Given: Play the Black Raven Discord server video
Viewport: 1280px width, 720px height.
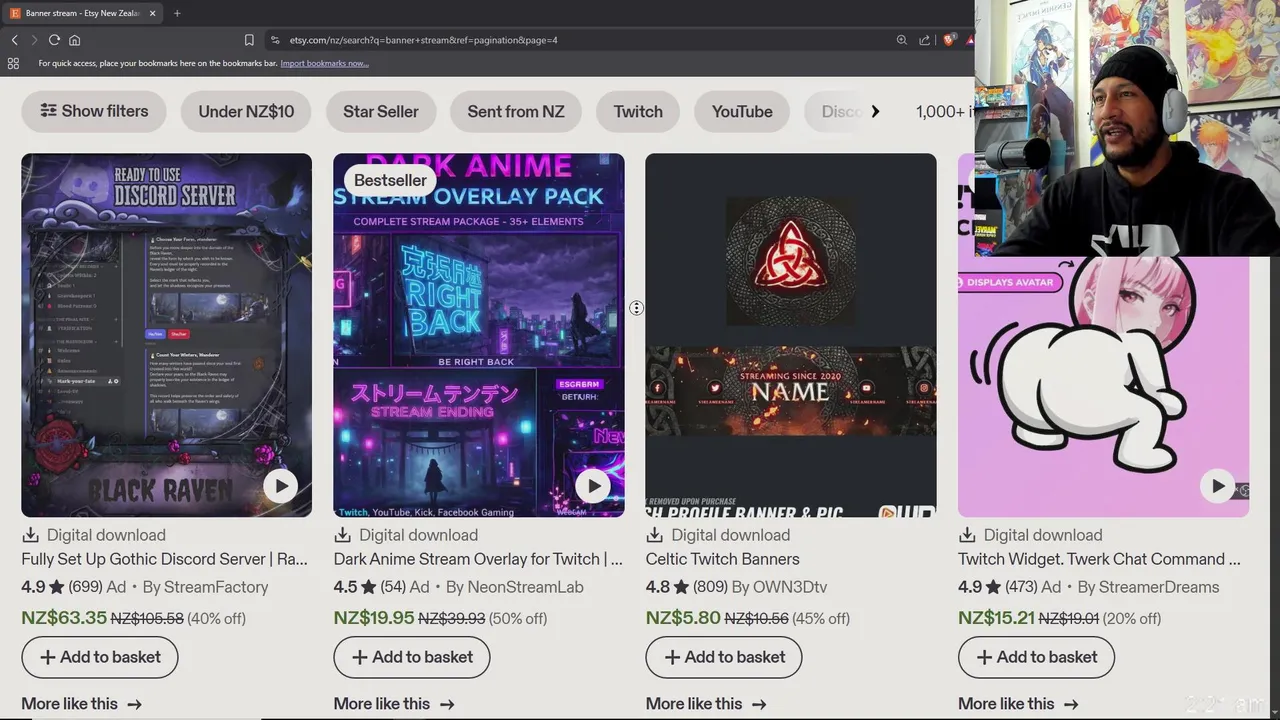Looking at the screenshot, I should tap(280, 486).
